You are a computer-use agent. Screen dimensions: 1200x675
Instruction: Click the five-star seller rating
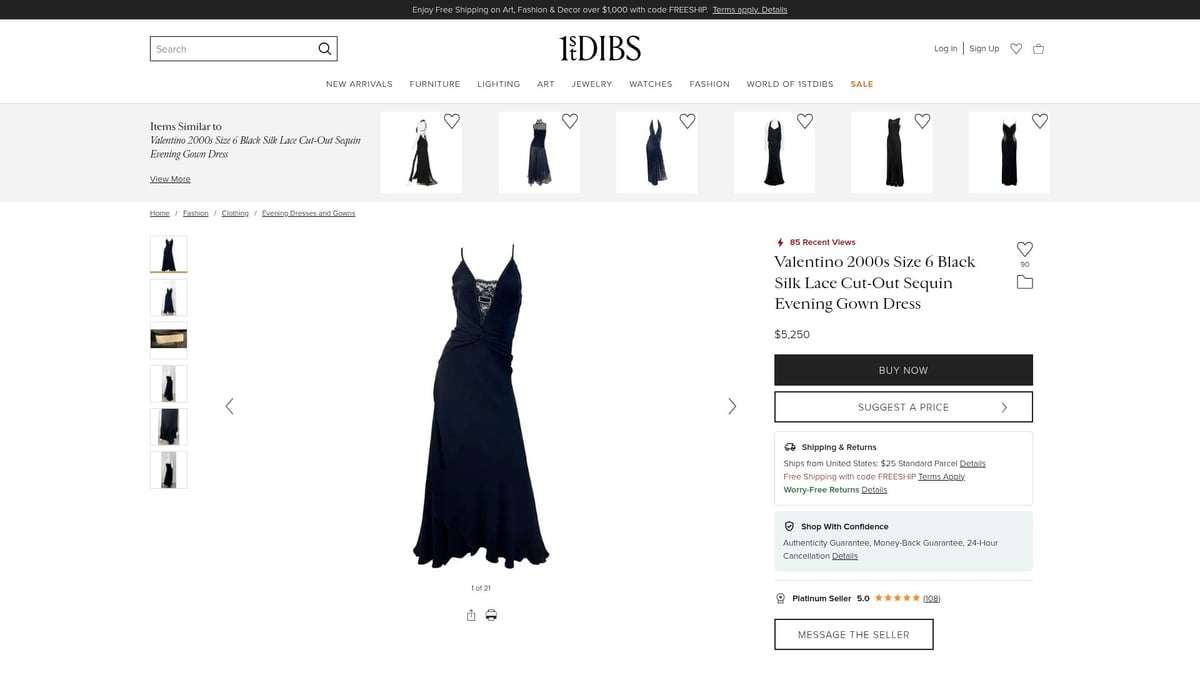[x=897, y=598]
